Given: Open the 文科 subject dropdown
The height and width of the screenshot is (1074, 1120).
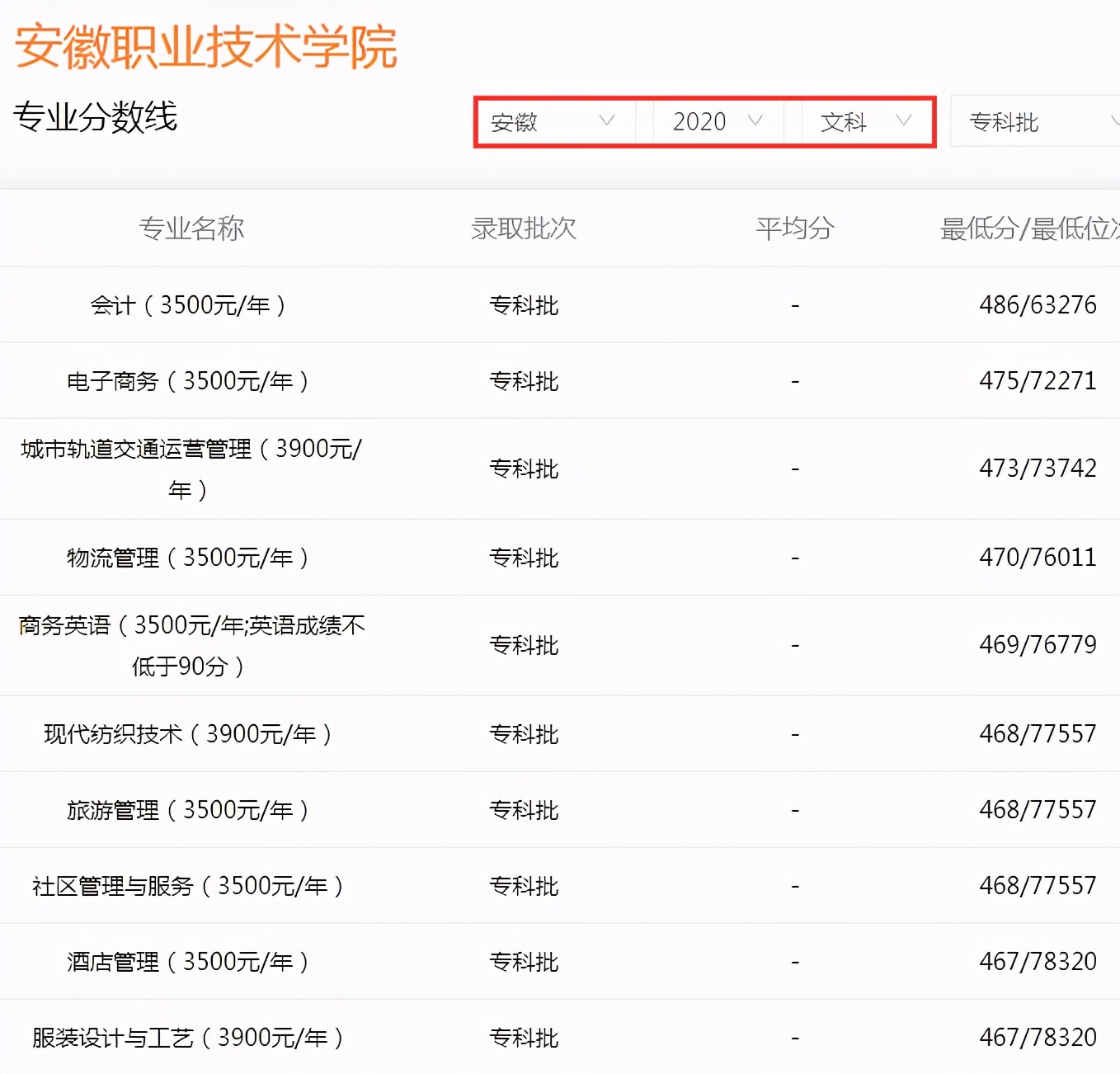Looking at the screenshot, I should pos(861,121).
